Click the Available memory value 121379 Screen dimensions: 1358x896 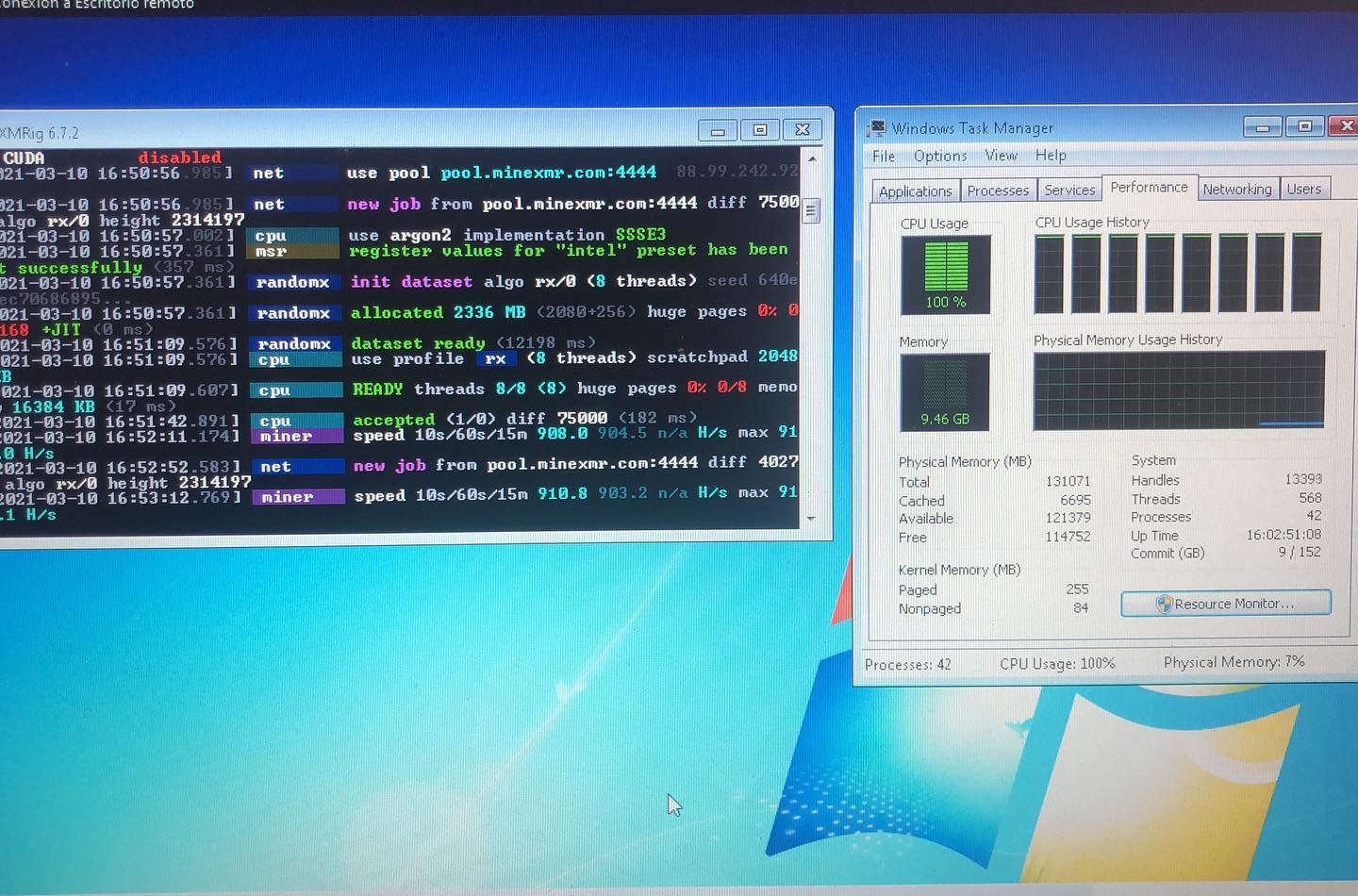point(1068,518)
